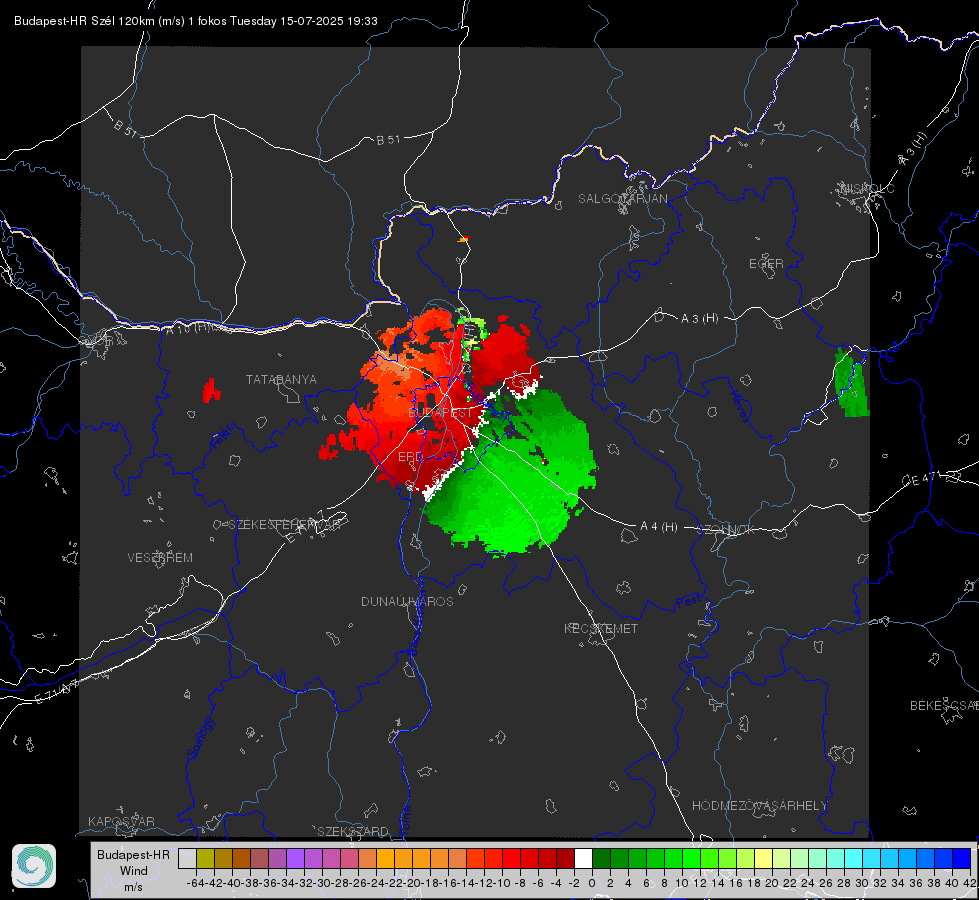Click the blue Heves county label

[739, 407]
